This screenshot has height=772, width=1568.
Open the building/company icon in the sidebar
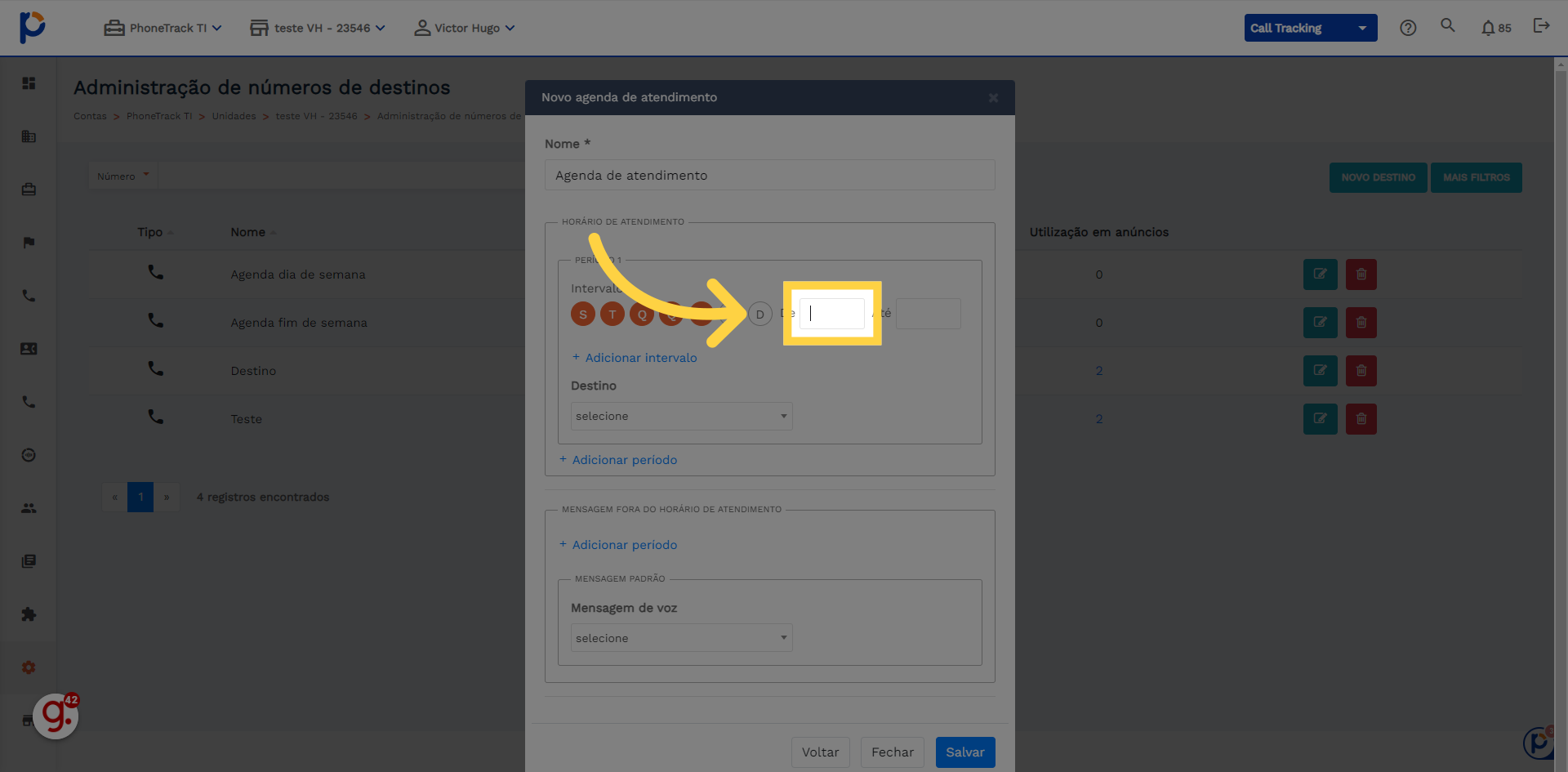tap(29, 136)
